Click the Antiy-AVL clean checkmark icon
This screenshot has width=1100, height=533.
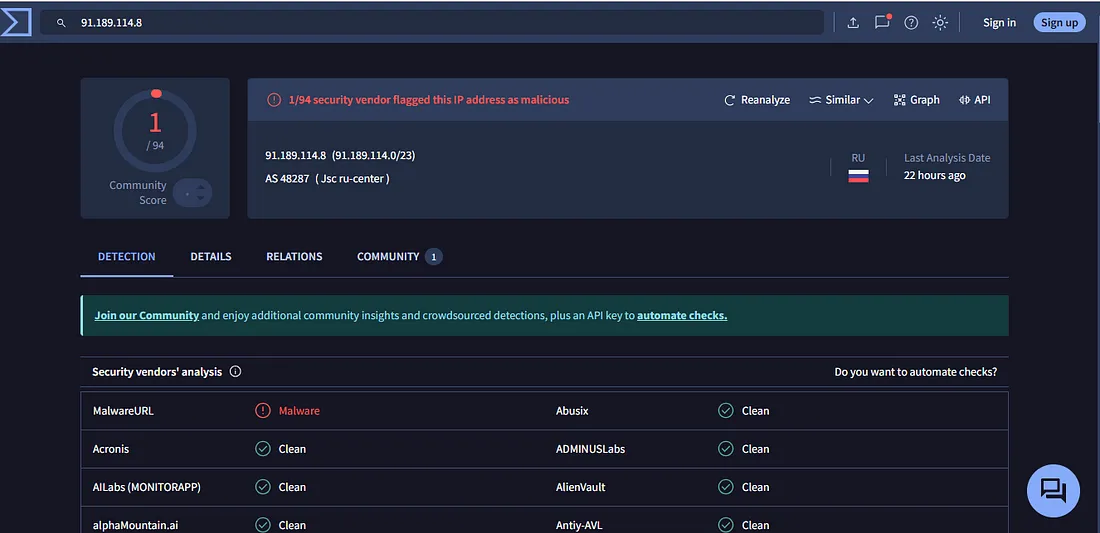click(x=726, y=525)
